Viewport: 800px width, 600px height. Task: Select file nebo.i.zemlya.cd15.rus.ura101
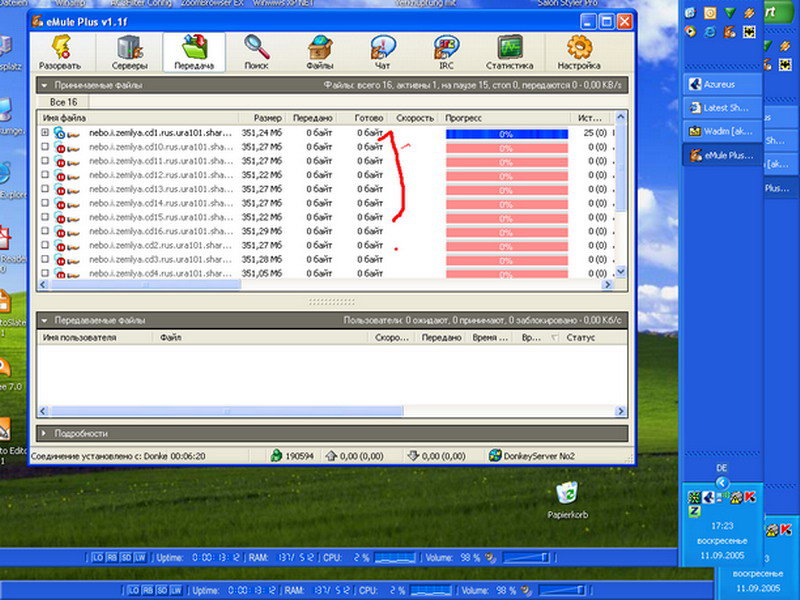pos(160,217)
